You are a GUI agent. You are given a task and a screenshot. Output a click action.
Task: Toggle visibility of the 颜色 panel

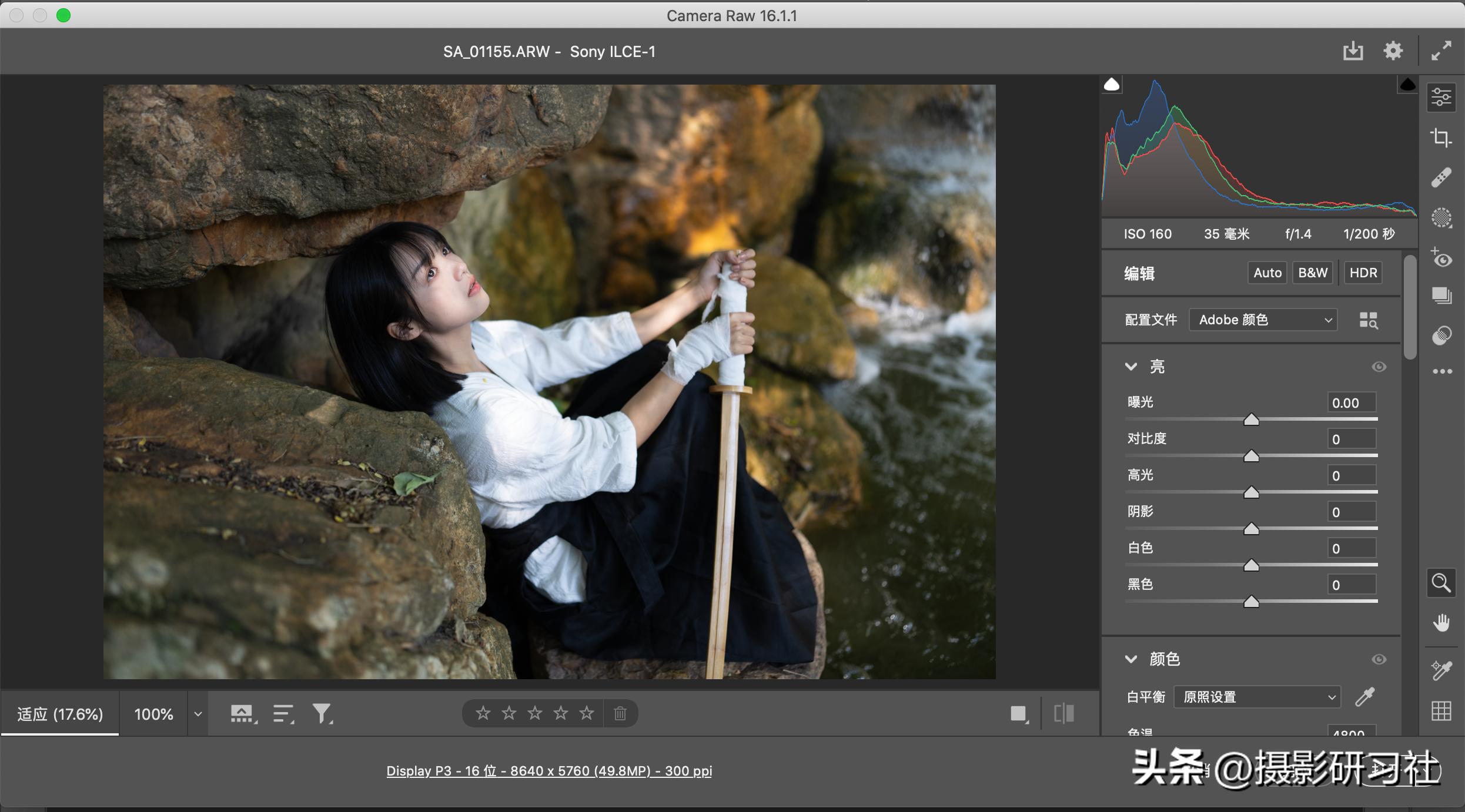coord(1379,659)
